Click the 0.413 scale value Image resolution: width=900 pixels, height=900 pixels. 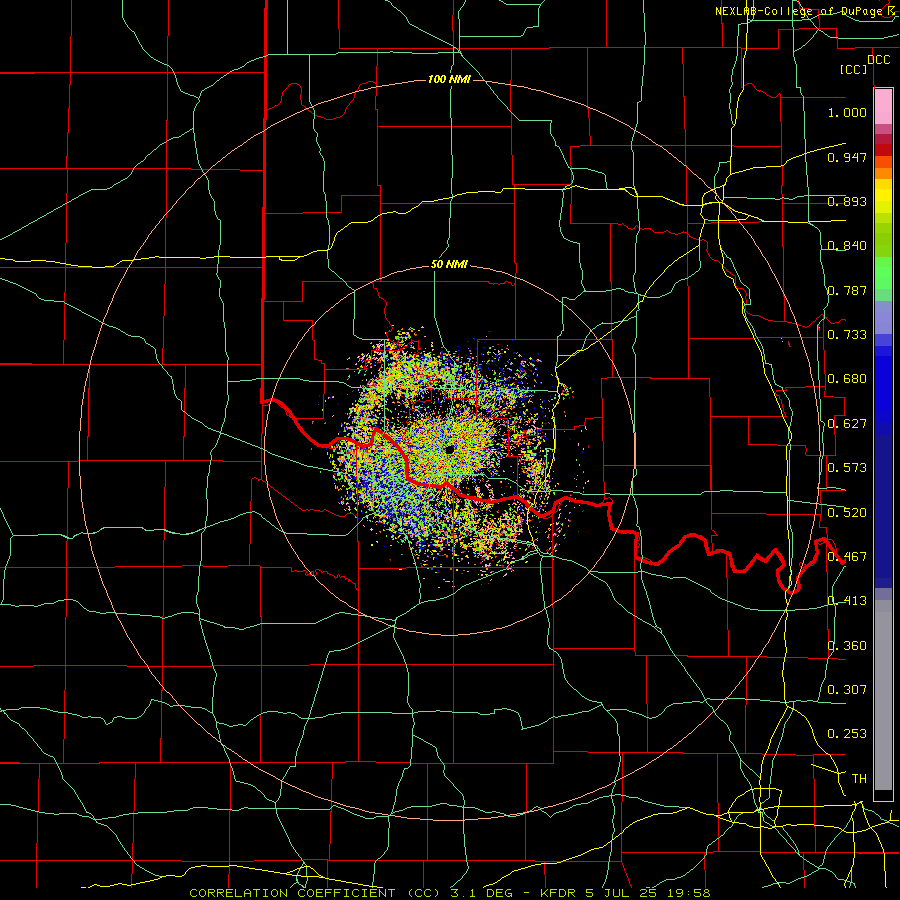point(847,601)
